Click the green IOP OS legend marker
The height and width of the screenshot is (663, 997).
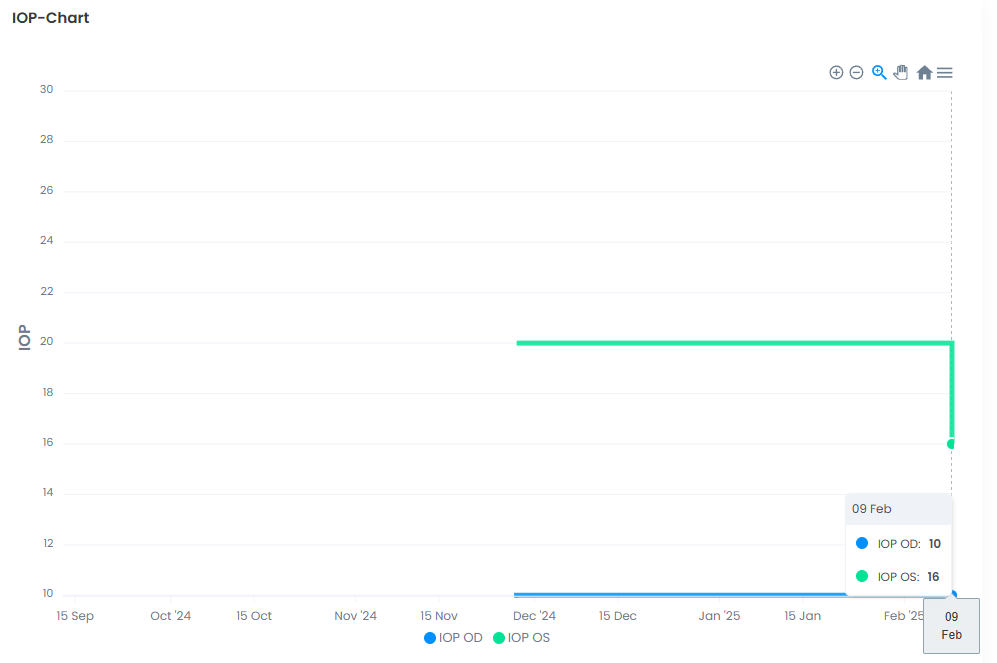point(499,638)
